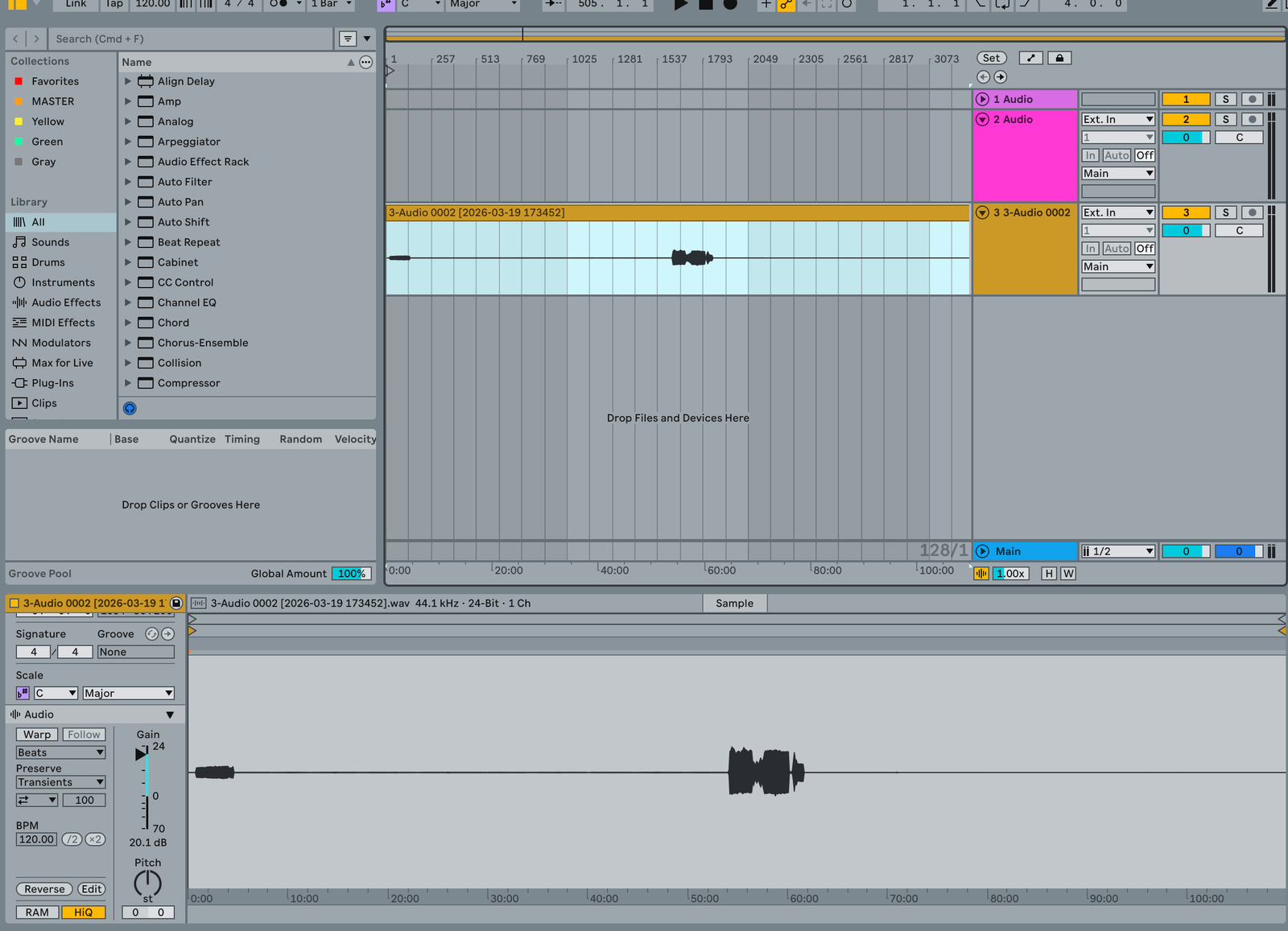Click the commit groove arrow icon
The image size is (1288, 931).
167,634
